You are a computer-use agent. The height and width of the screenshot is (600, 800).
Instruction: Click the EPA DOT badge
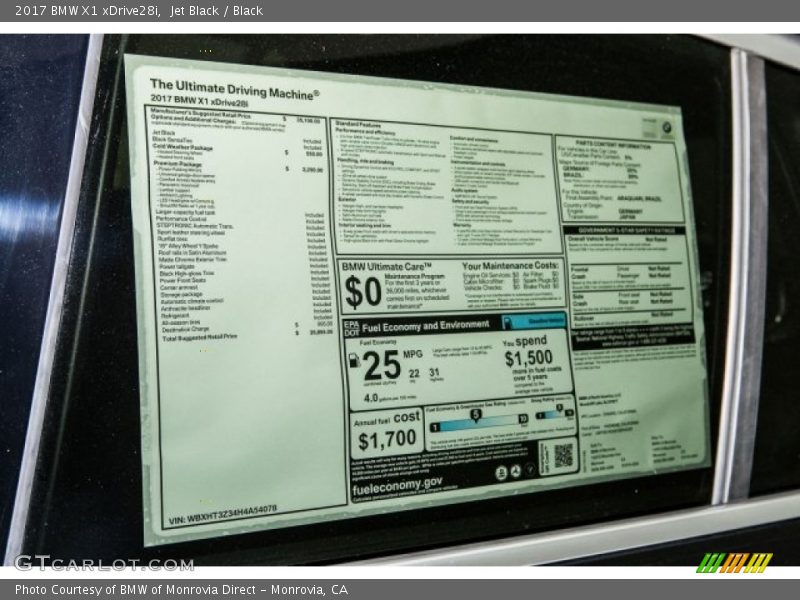coord(351,326)
